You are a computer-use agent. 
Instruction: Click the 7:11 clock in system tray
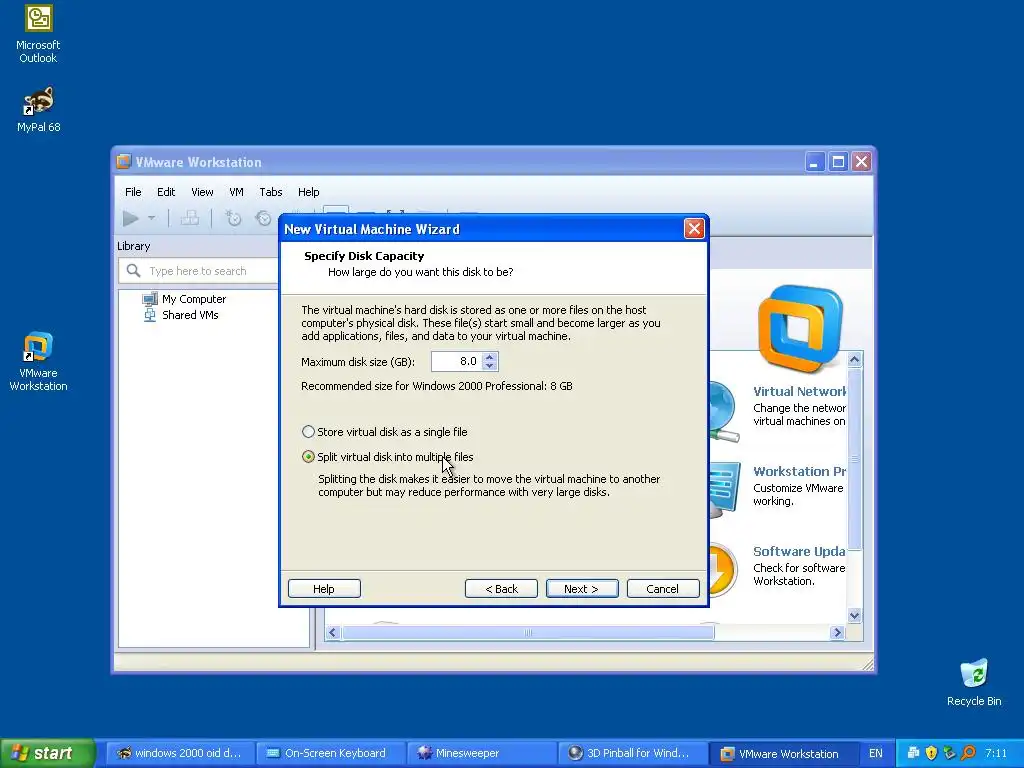click(996, 753)
